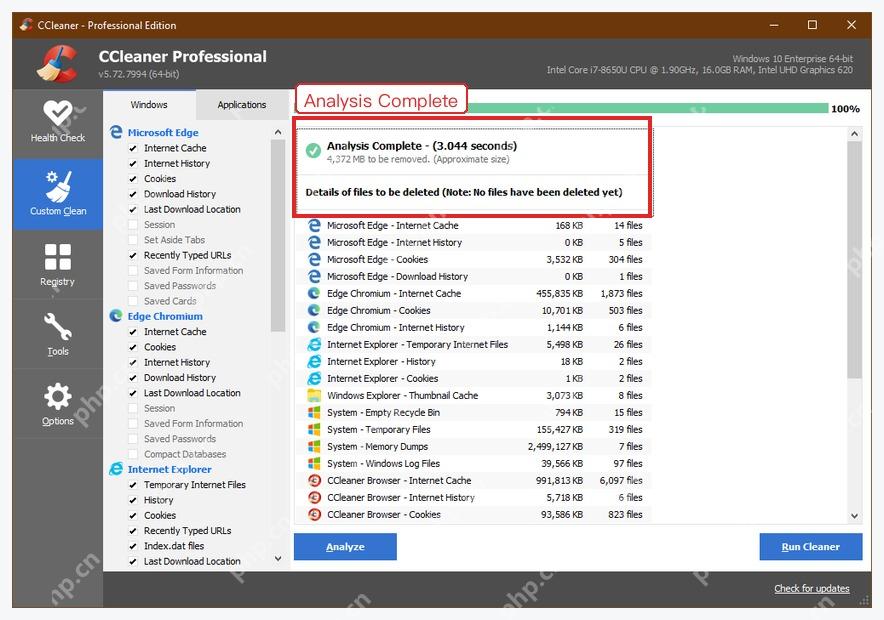The height and width of the screenshot is (620, 884).
Task: Click the icon for CCleaner Browser - Internet Cache
Action: click(314, 481)
